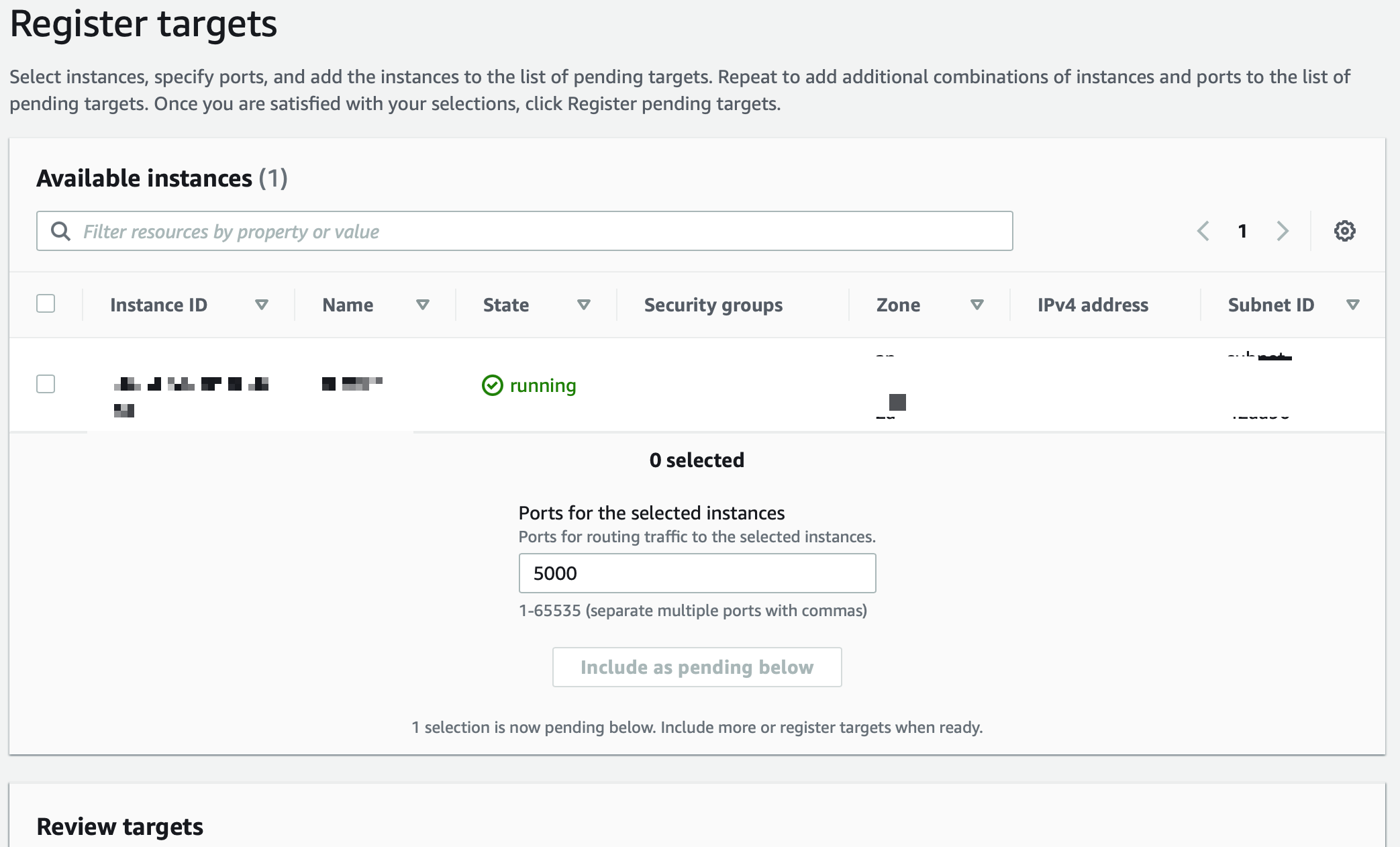This screenshot has height=847, width=1400.
Task: Go to next page of instances
Action: click(x=1283, y=231)
